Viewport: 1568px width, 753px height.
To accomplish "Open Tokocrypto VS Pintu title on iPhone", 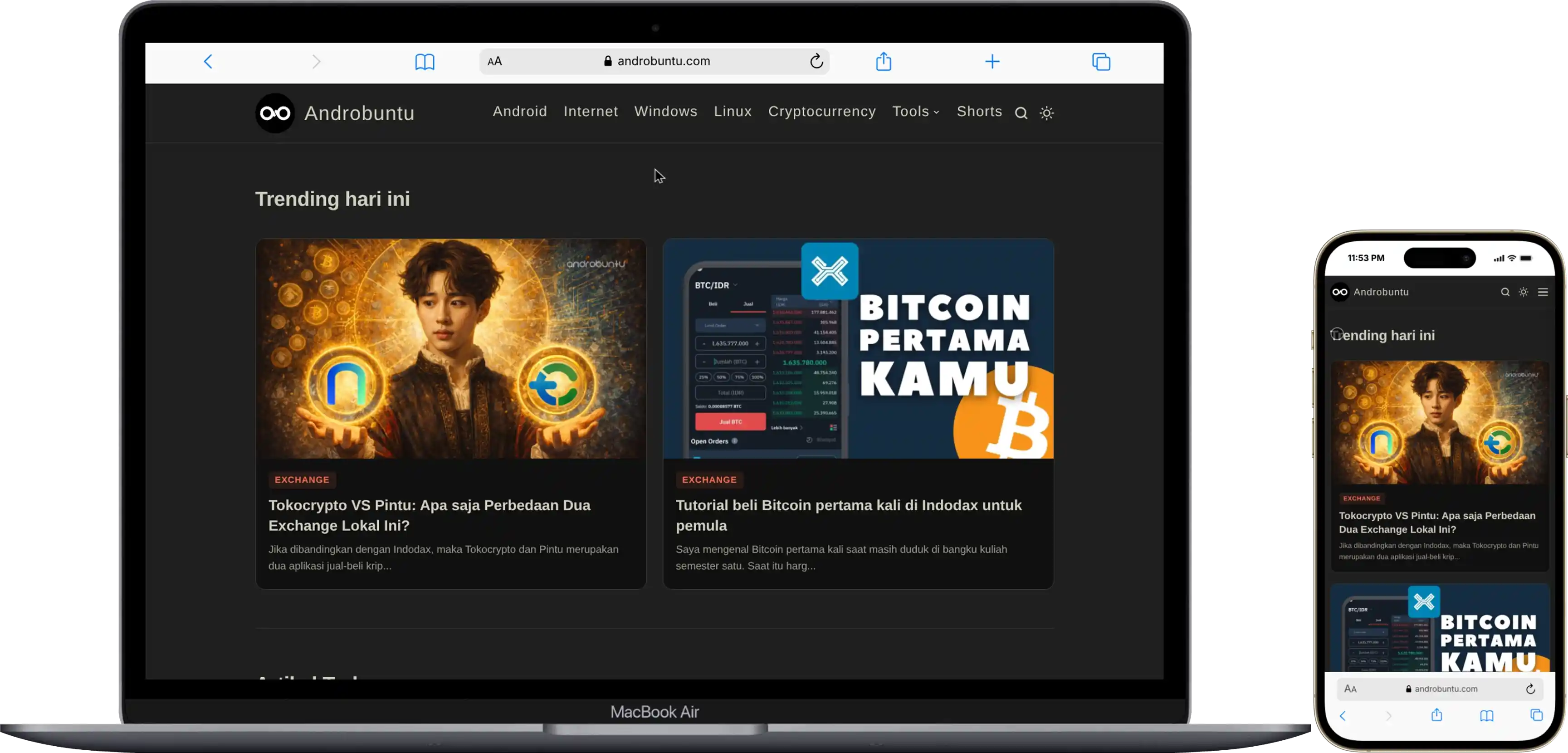I will (x=1437, y=522).
